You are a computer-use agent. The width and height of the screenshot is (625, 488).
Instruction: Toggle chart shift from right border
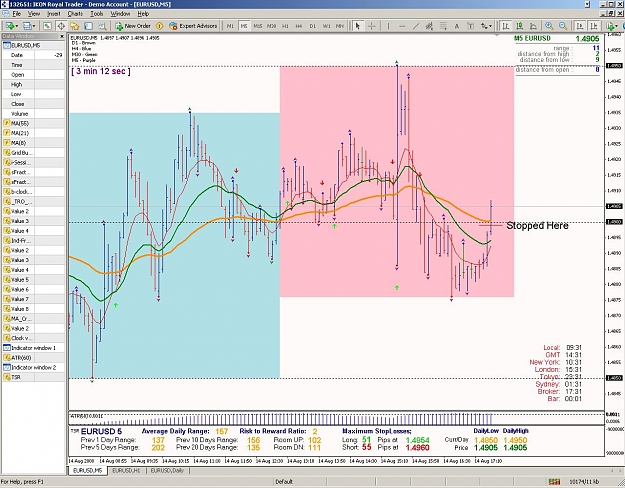click(x=594, y=26)
